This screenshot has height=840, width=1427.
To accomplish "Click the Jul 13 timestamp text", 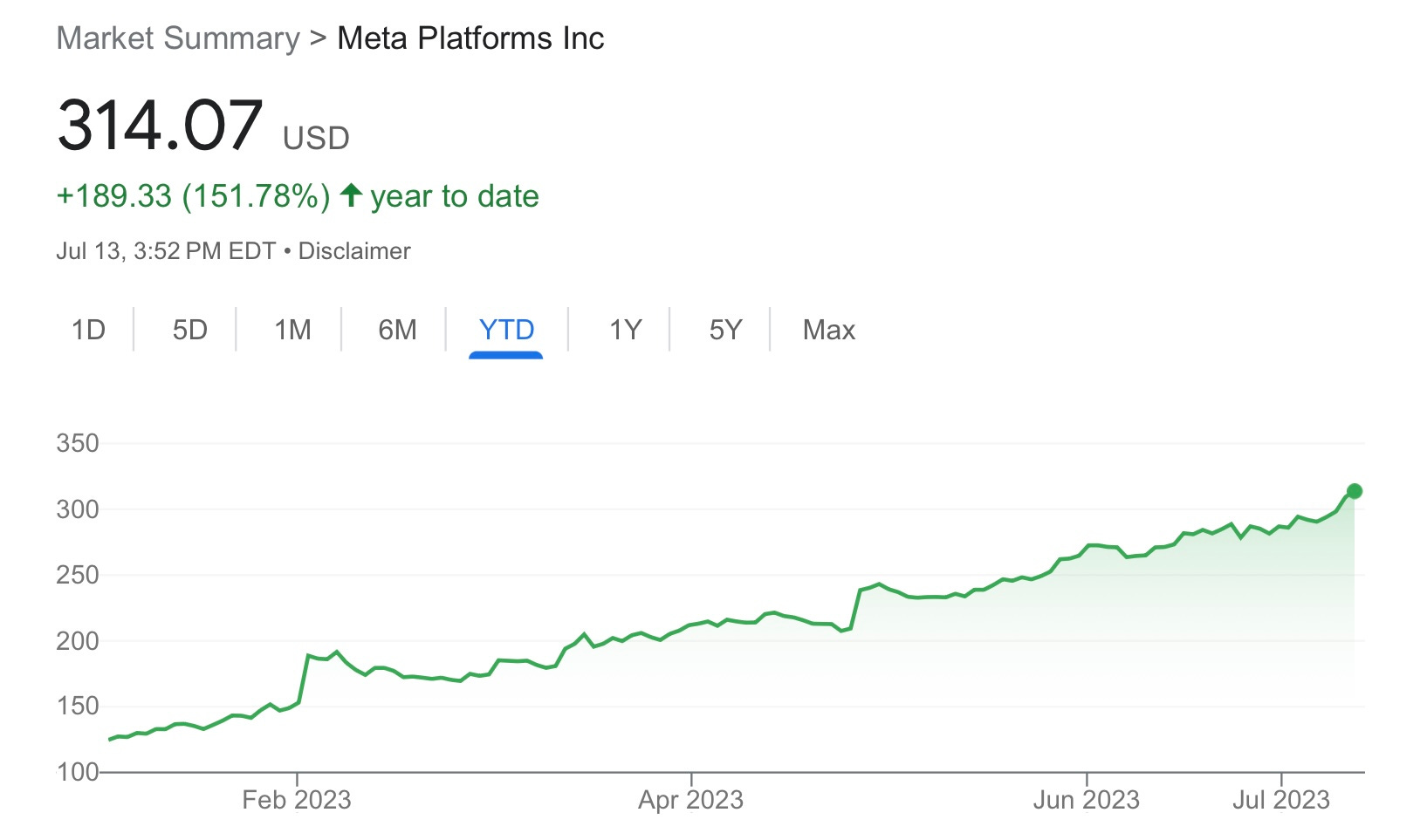I will [166, 250].
